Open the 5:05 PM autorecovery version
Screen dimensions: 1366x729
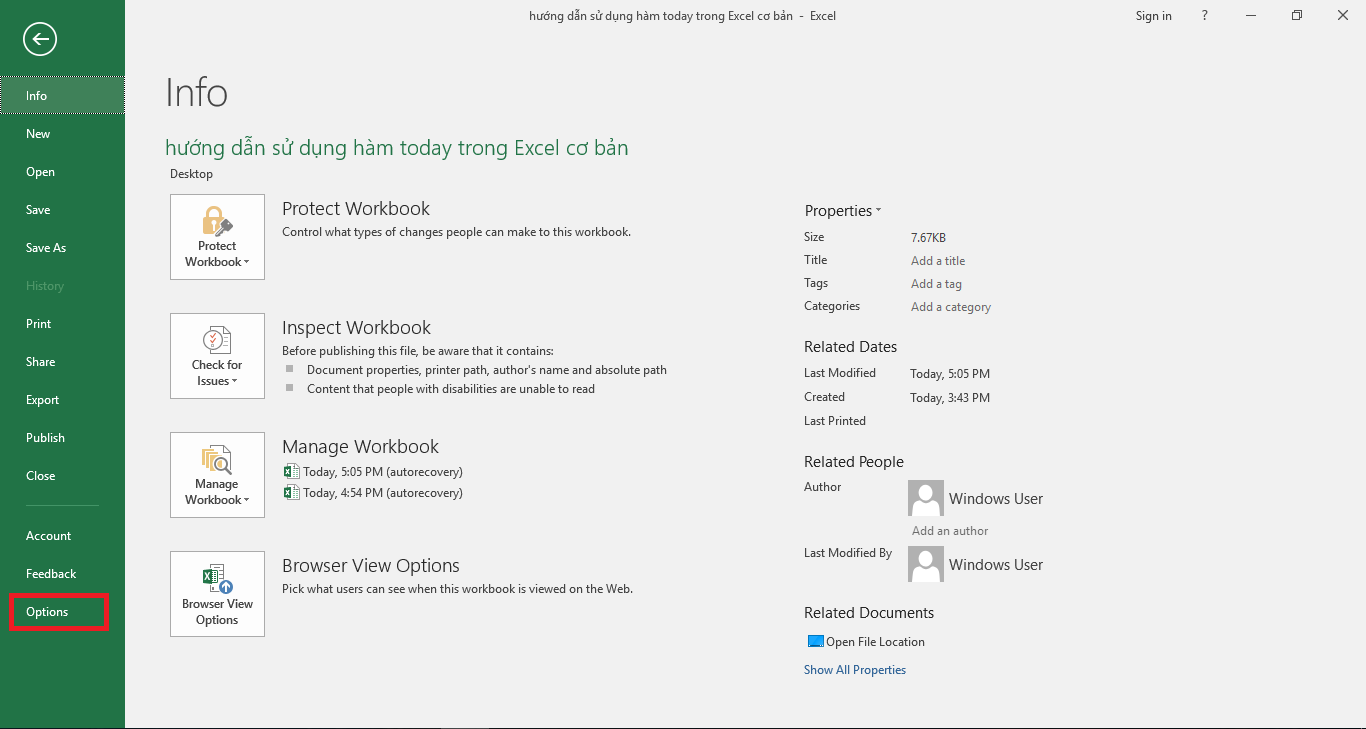click(373, 472)
